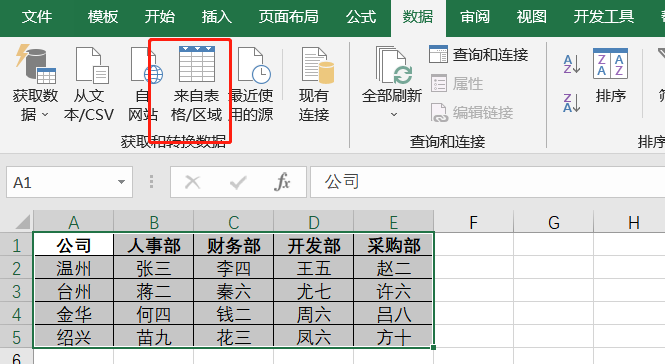This screenshot has width=665, height=364.
Task: Click the Name Box showing A1
Action: [x=70, y=182]
